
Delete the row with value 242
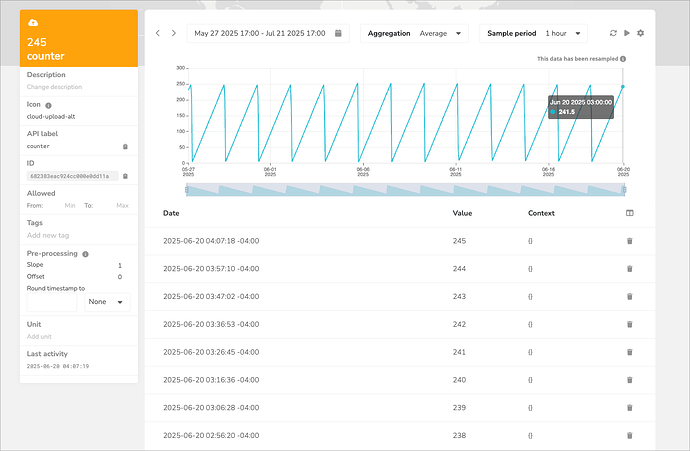[x=630, y=324]
